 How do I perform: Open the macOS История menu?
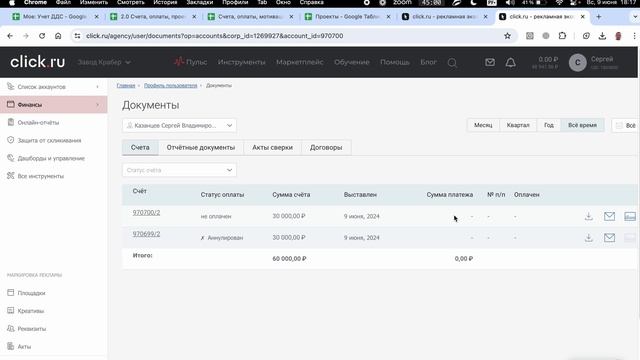165,2
